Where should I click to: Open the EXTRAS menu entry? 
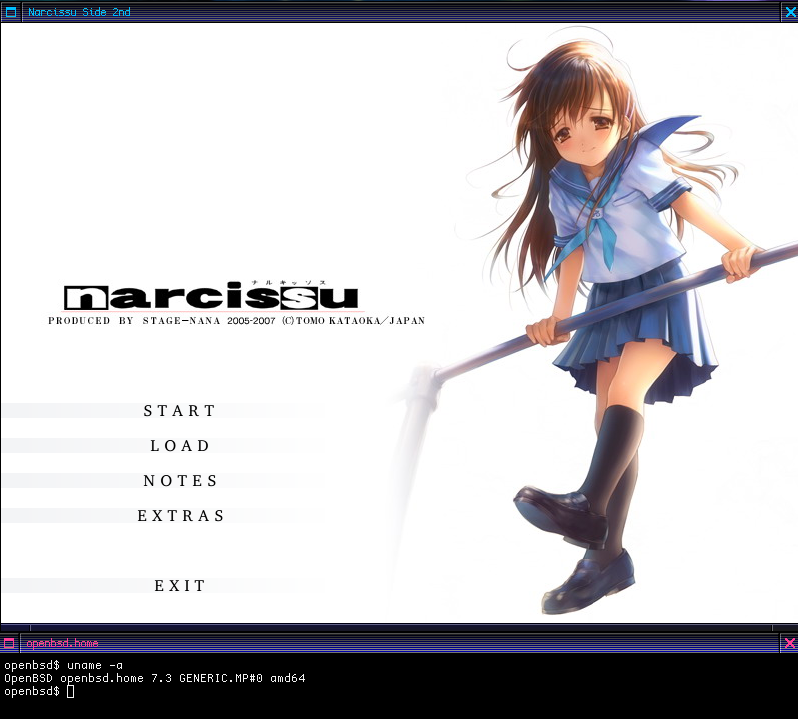click(181, 516)
